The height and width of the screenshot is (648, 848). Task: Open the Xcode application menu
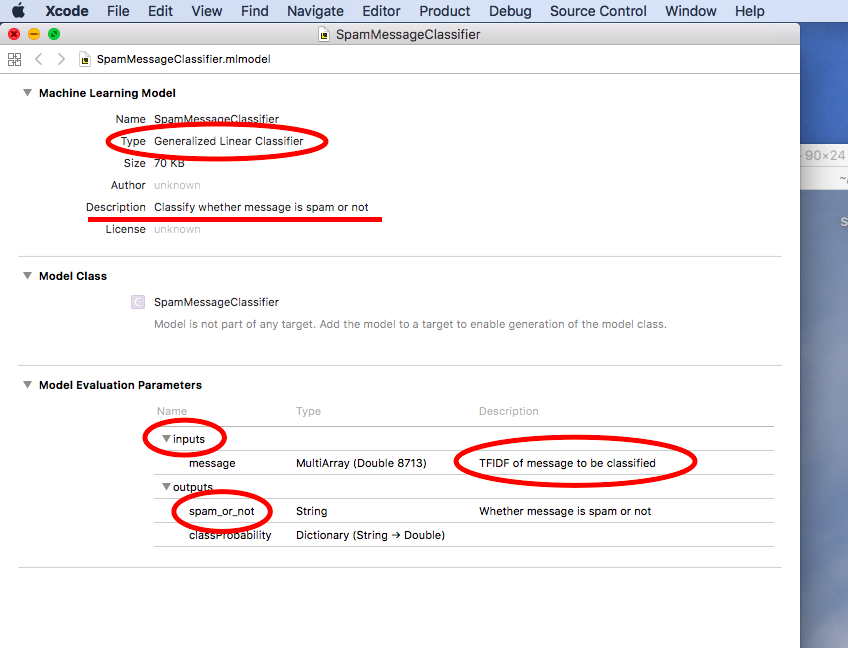(x=67, y=11)
